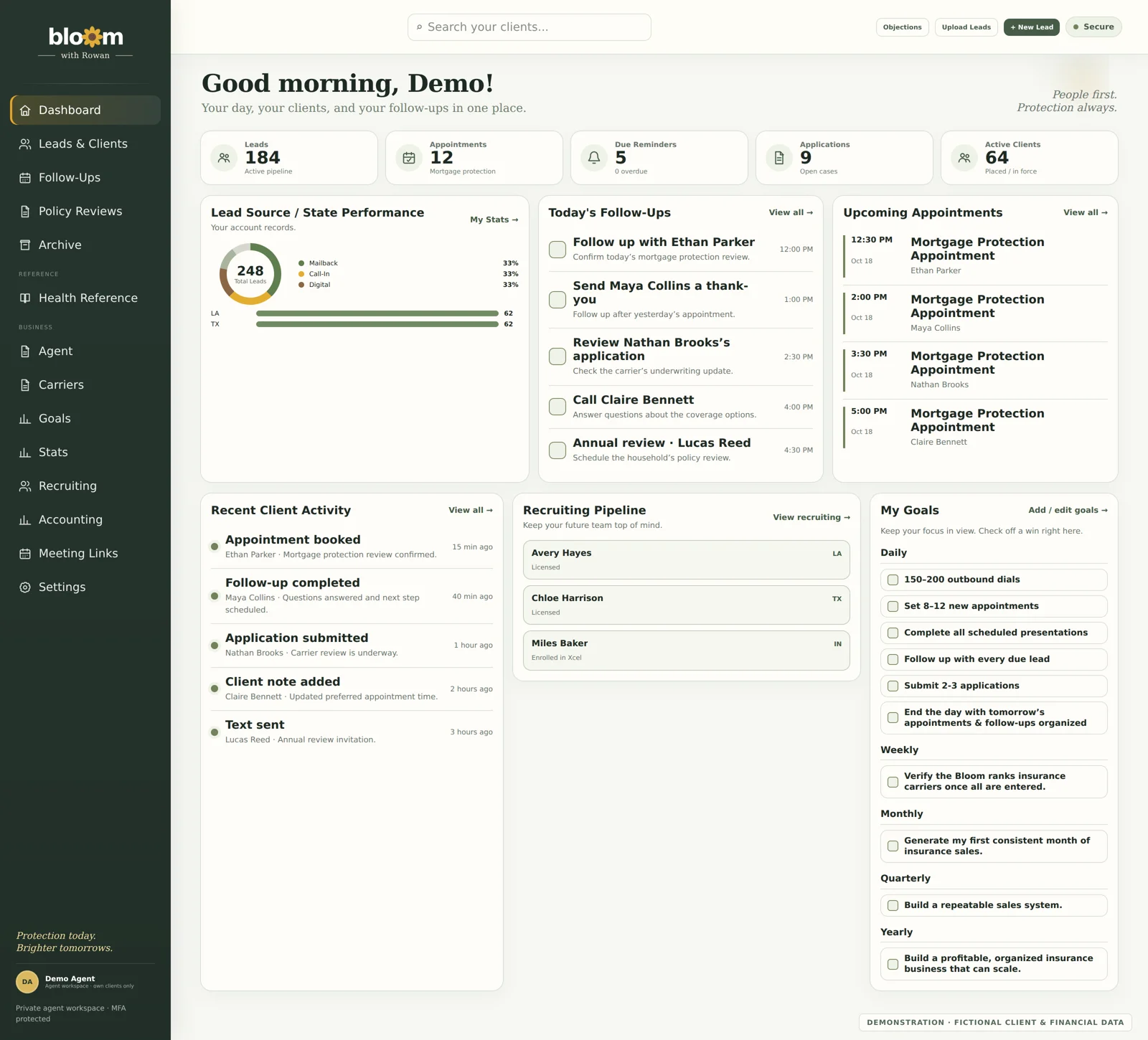The height and width of the screenshot is (1040, 1148).
Task: Click the Objections button
Action: tap(902, 27)
